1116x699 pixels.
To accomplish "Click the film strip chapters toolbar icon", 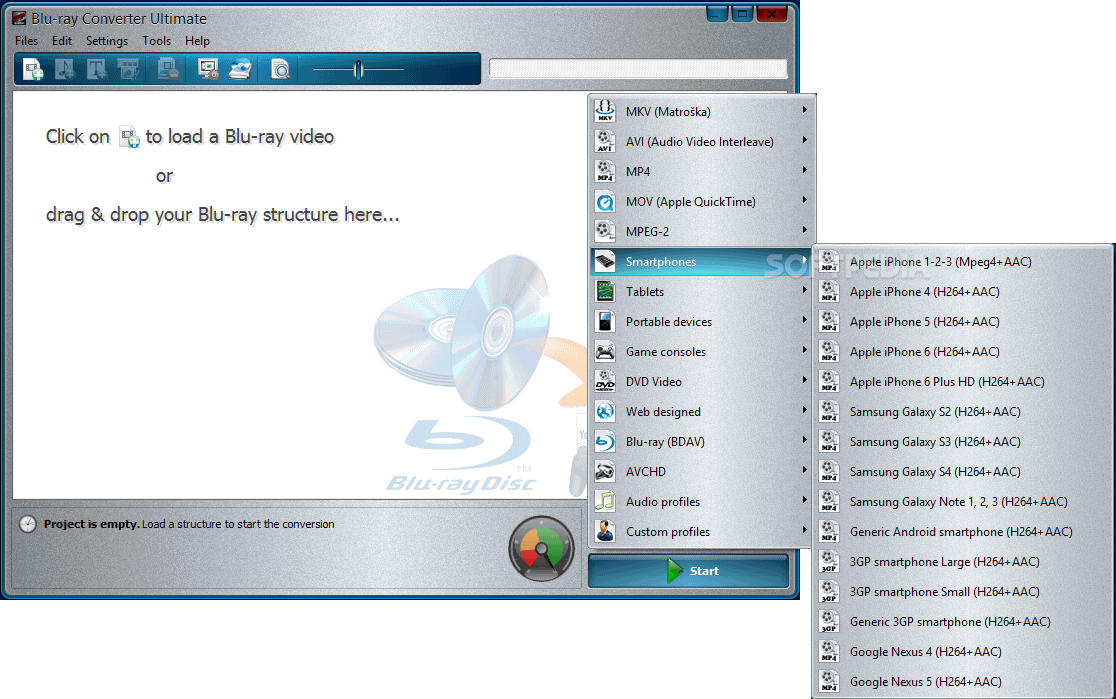I will tap(128, 69).
